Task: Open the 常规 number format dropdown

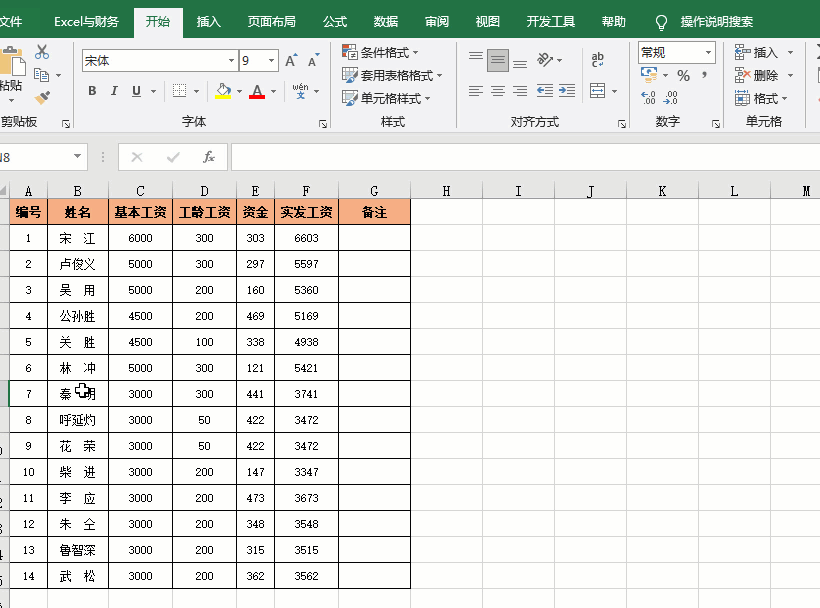Action: 709,52
